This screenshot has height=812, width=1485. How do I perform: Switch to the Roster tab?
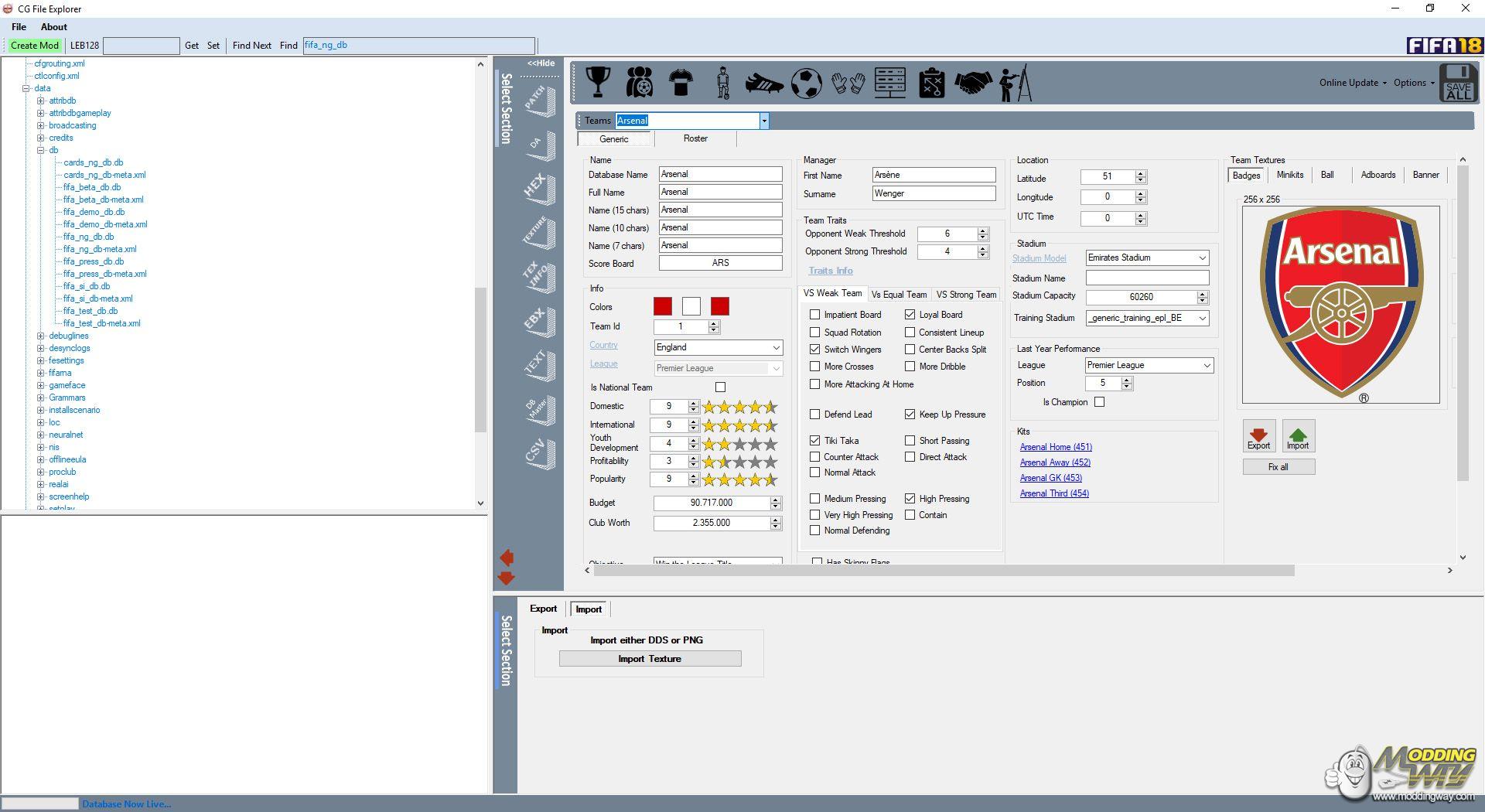tap(695, 138)
